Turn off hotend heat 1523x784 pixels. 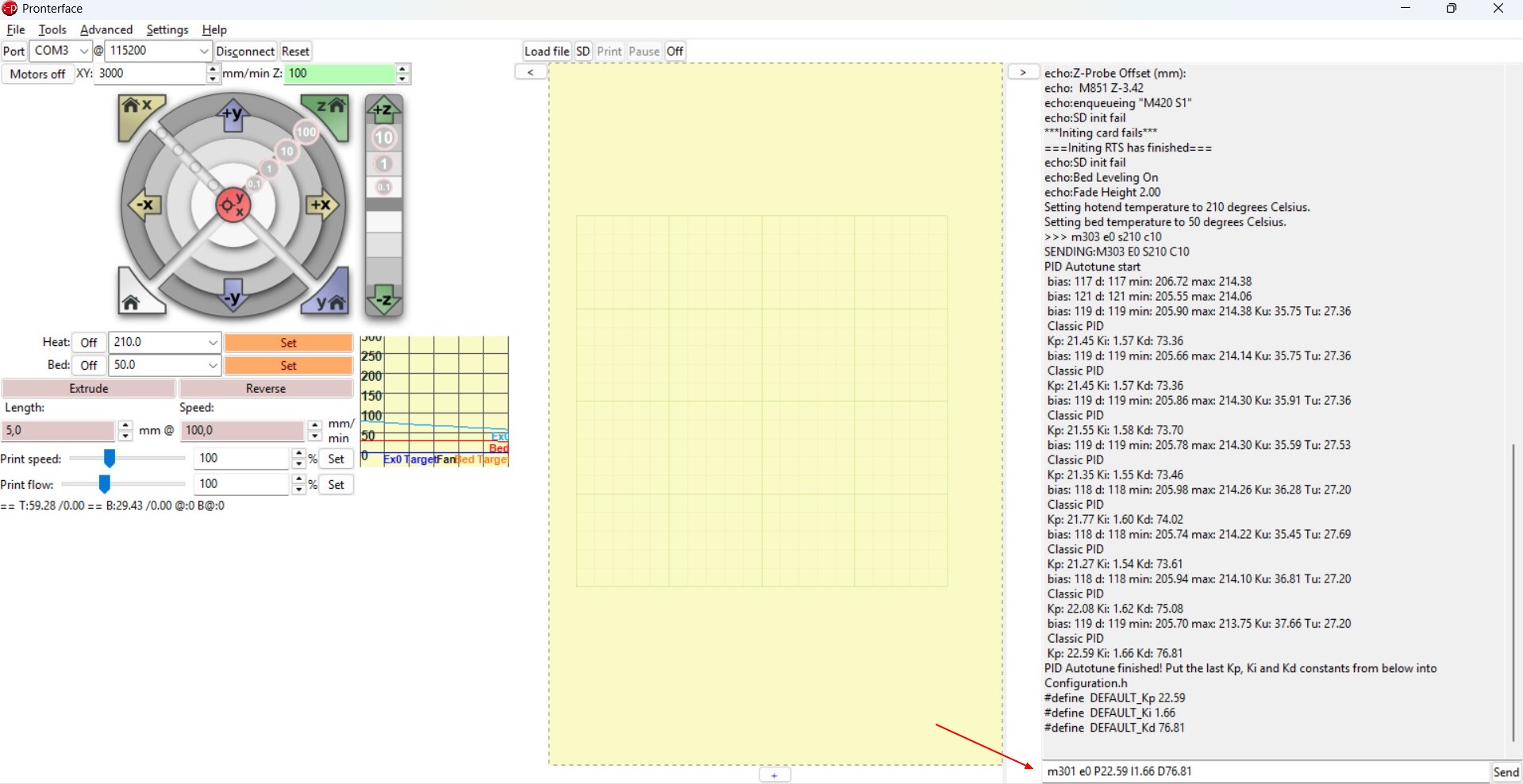click(89, 343)
